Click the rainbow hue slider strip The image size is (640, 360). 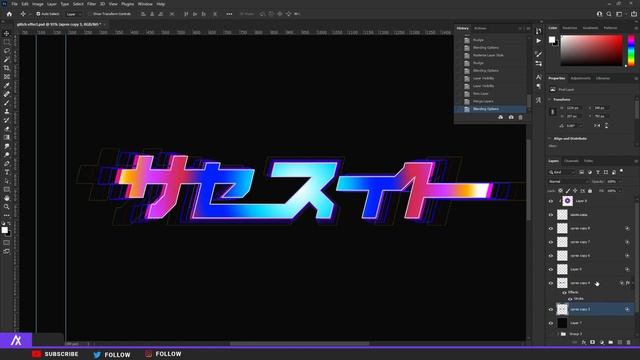pos(631,51)
